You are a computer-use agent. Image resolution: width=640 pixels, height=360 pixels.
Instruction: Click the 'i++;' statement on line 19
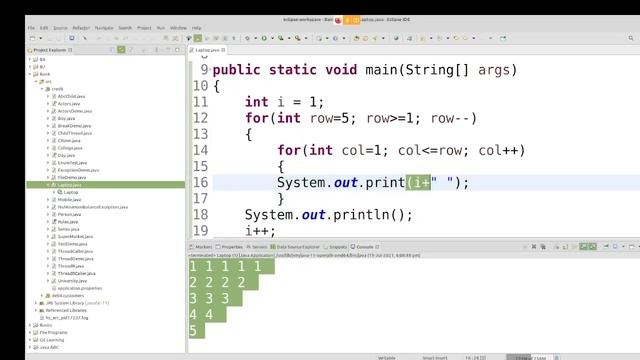(x=260, y=231)
